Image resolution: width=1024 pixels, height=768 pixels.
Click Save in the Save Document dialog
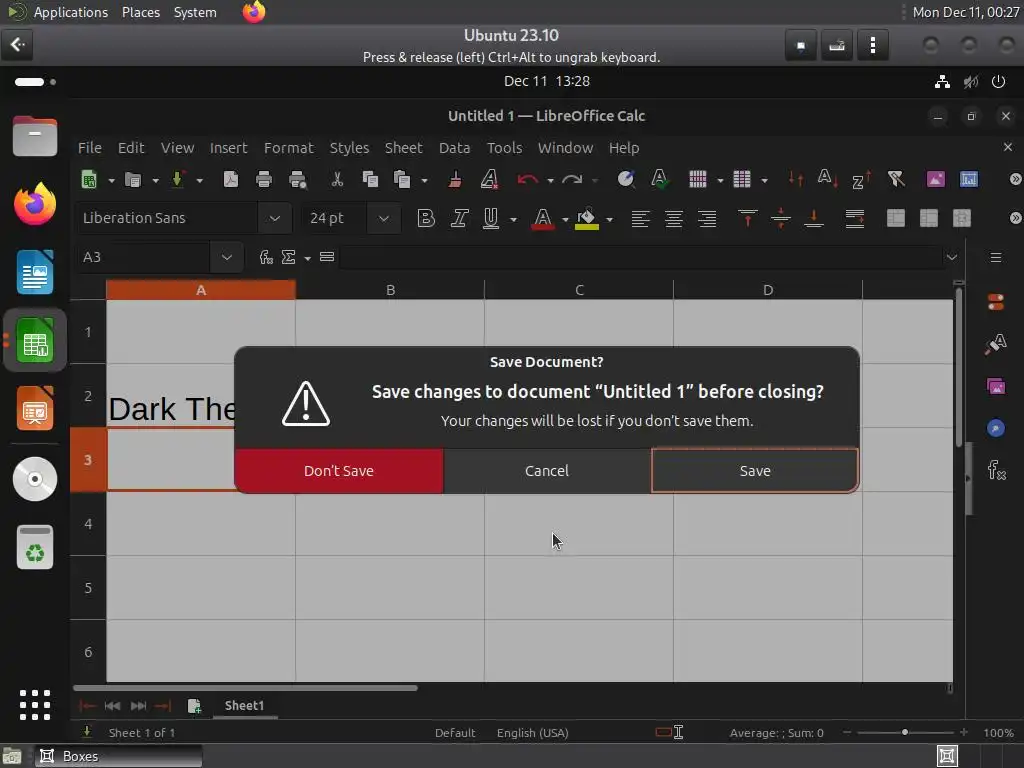tap(755, 471)
